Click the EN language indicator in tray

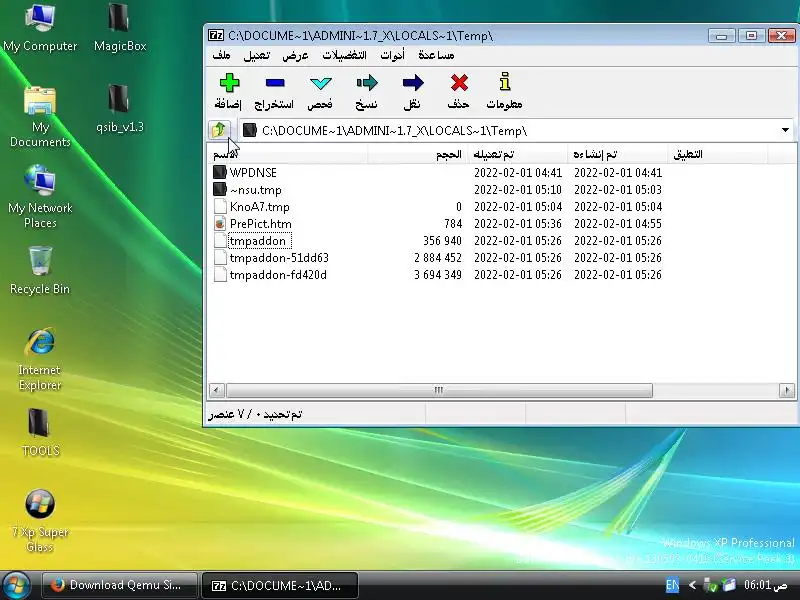tap(672, 585)
